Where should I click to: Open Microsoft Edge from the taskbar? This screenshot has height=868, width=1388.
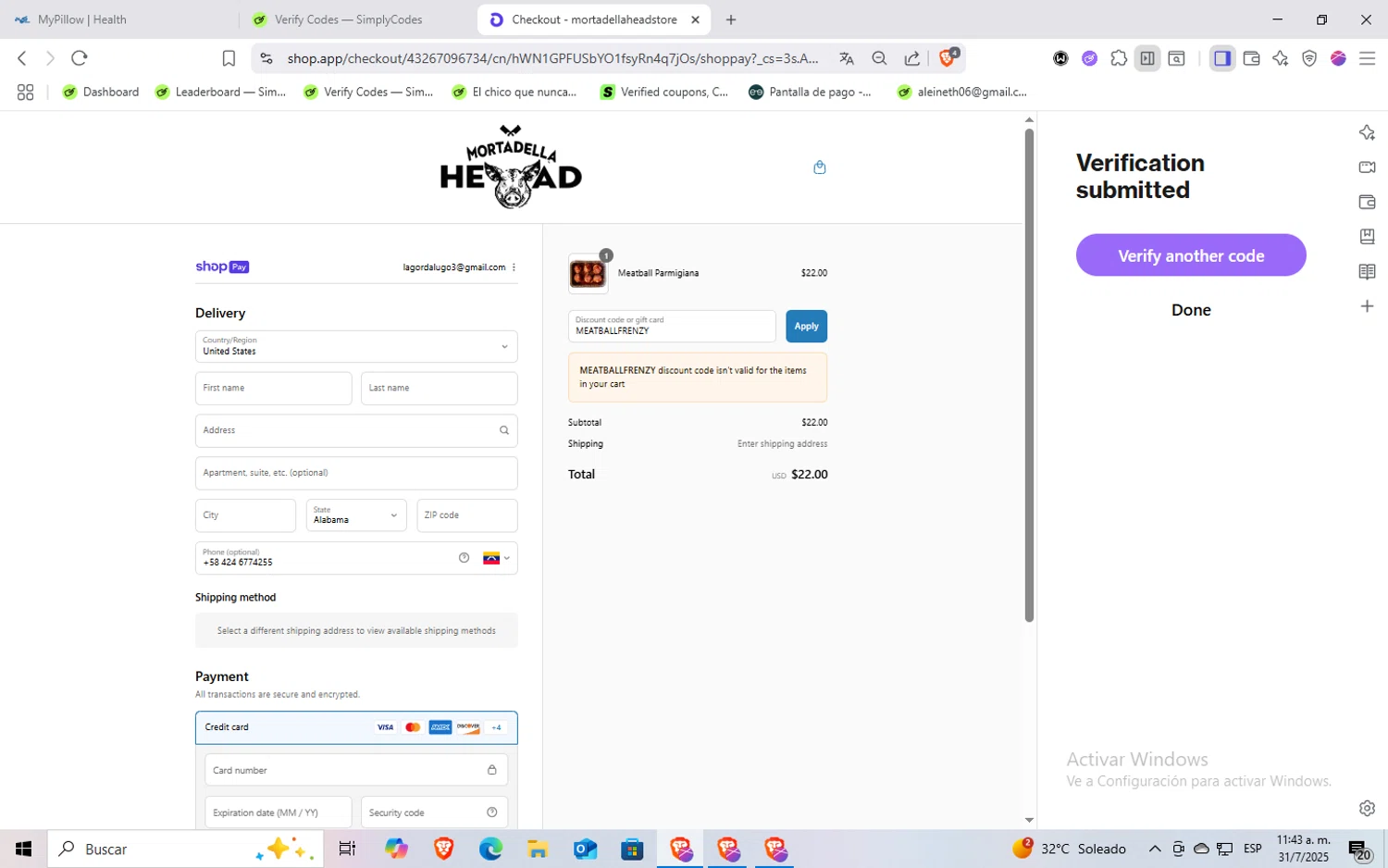[x=490, y=849]
